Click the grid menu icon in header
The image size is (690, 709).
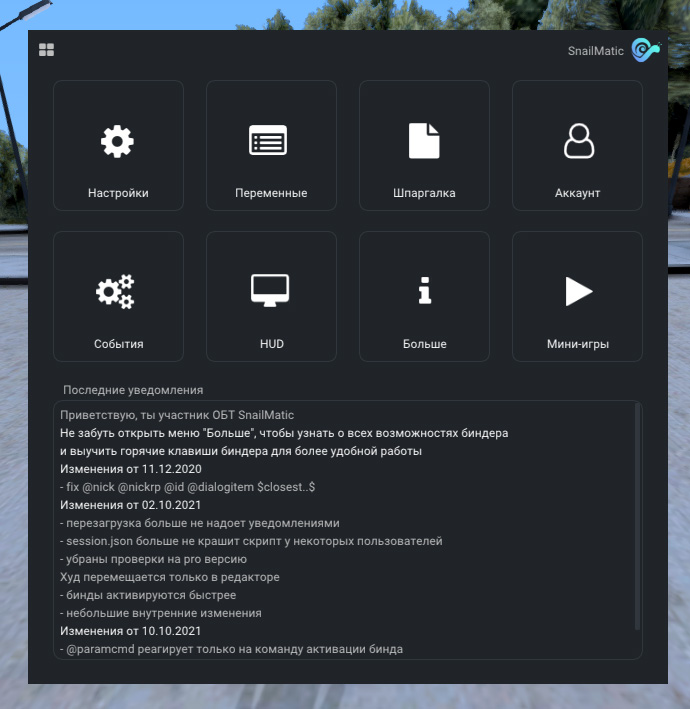[47, 50]
